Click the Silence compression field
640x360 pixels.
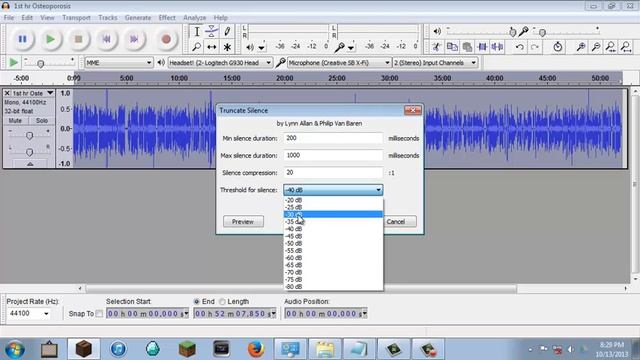click(333, 172)
